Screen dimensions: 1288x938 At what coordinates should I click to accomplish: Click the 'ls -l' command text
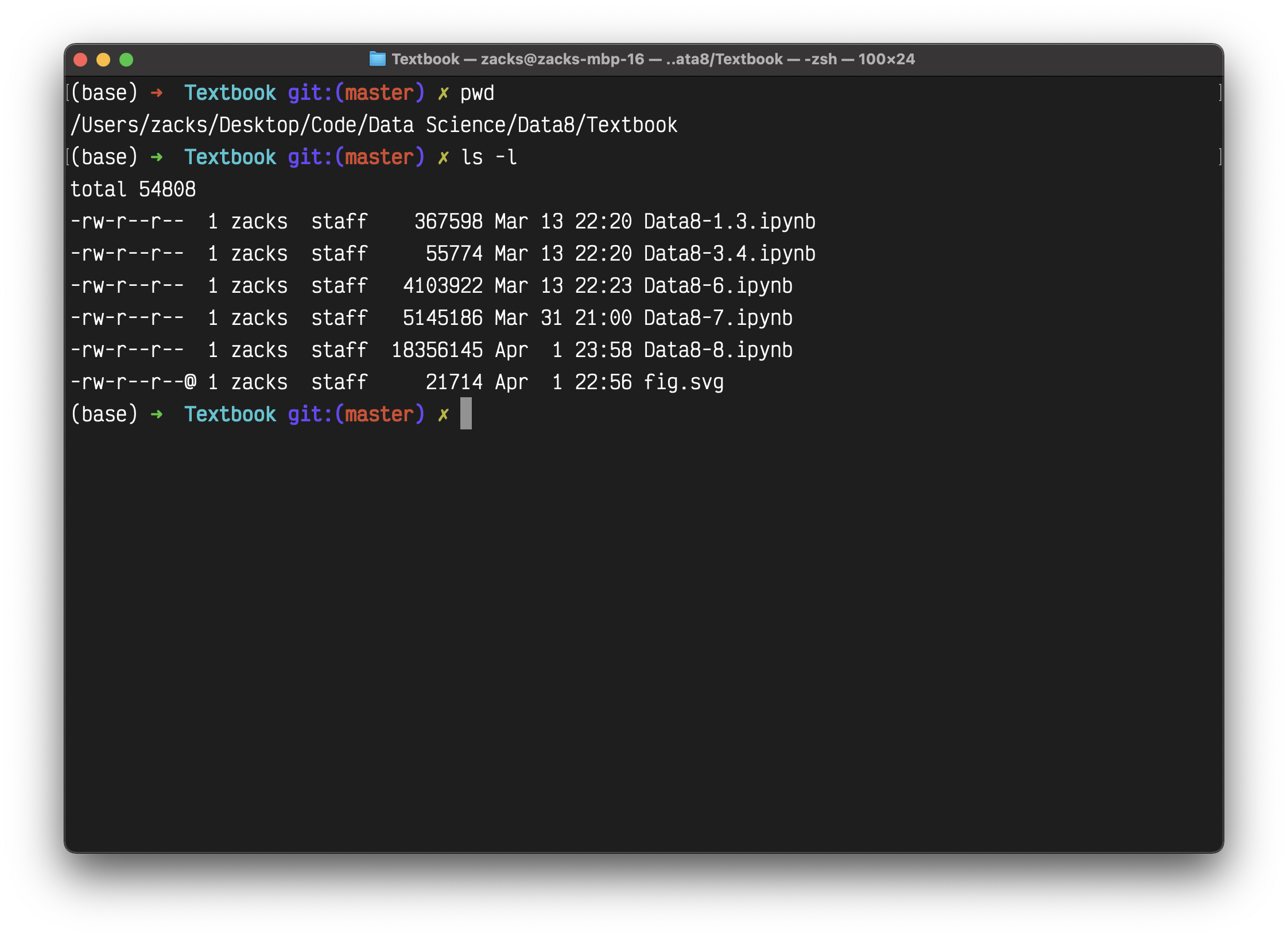tap(489, 157)
